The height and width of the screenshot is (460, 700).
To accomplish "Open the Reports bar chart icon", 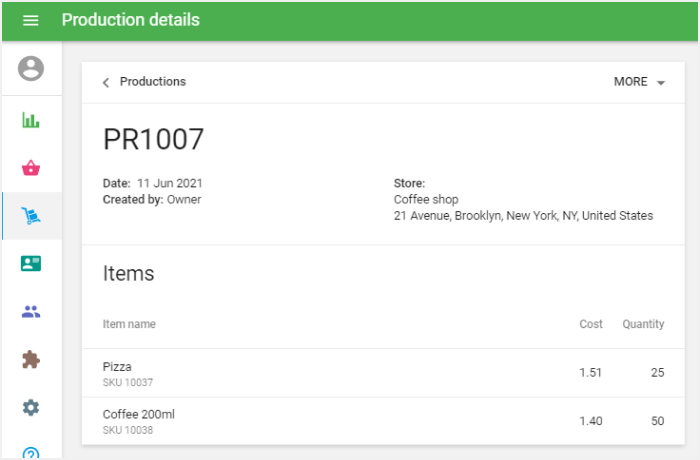I will tap(31, 120).
